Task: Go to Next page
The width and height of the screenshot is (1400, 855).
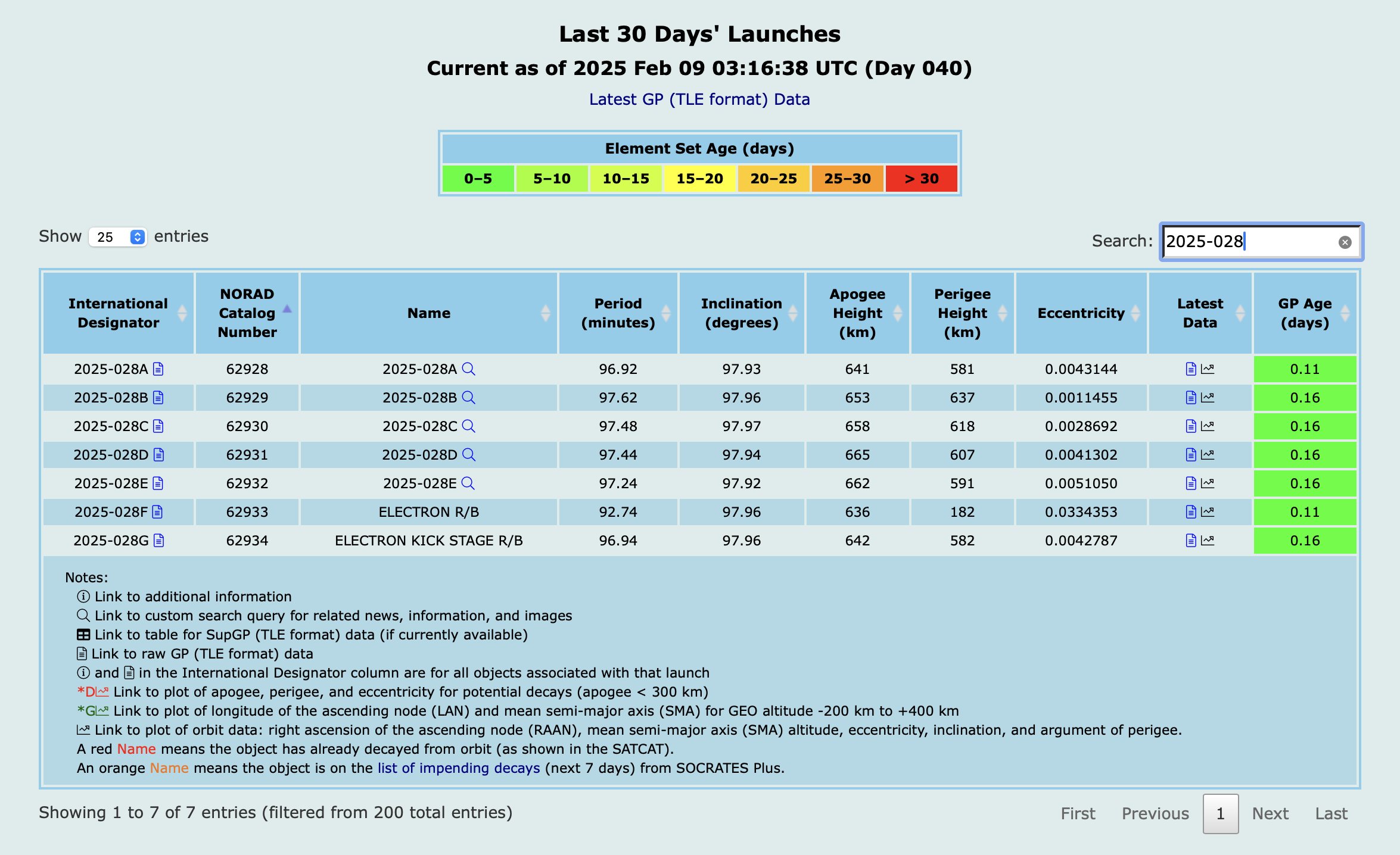Action: click(x=1270, y=814)
